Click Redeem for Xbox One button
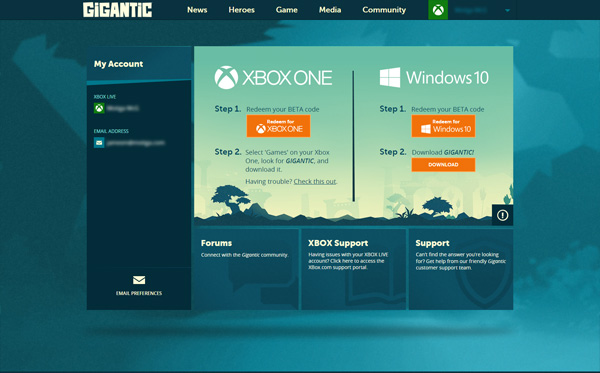 [x=279, y=126]
